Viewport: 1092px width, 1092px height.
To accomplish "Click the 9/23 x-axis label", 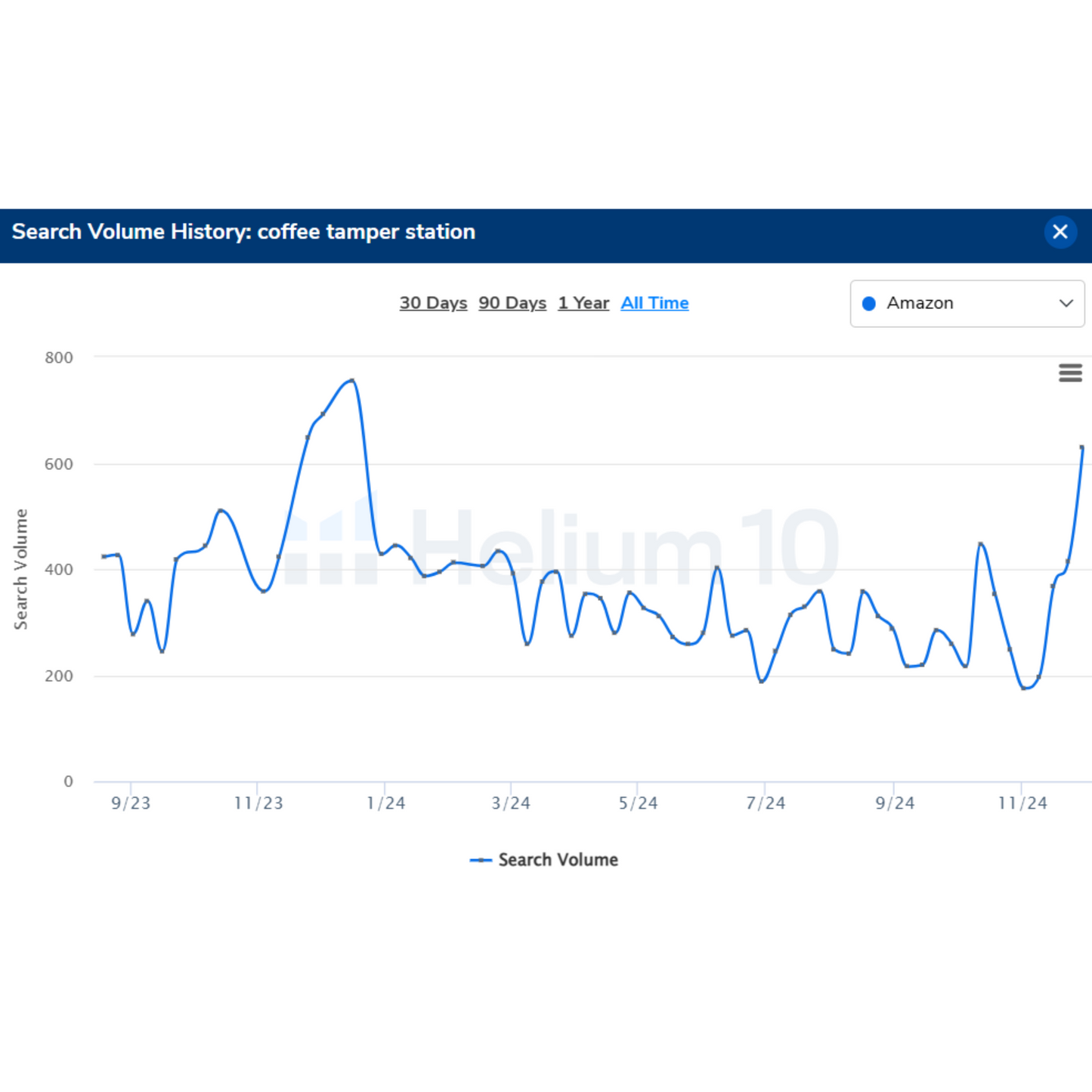I will click(131, 803).
